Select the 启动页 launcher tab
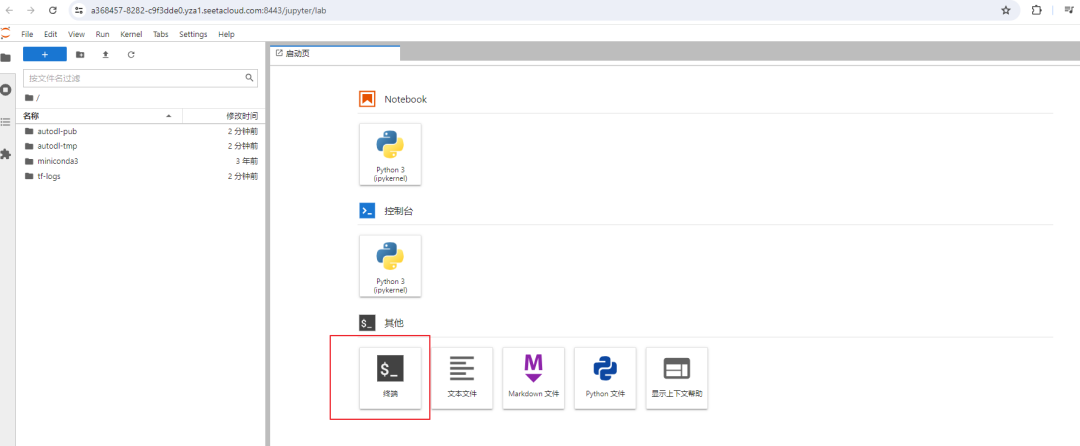The width and height of the screenshot is (1080, 446). point(335,53)
